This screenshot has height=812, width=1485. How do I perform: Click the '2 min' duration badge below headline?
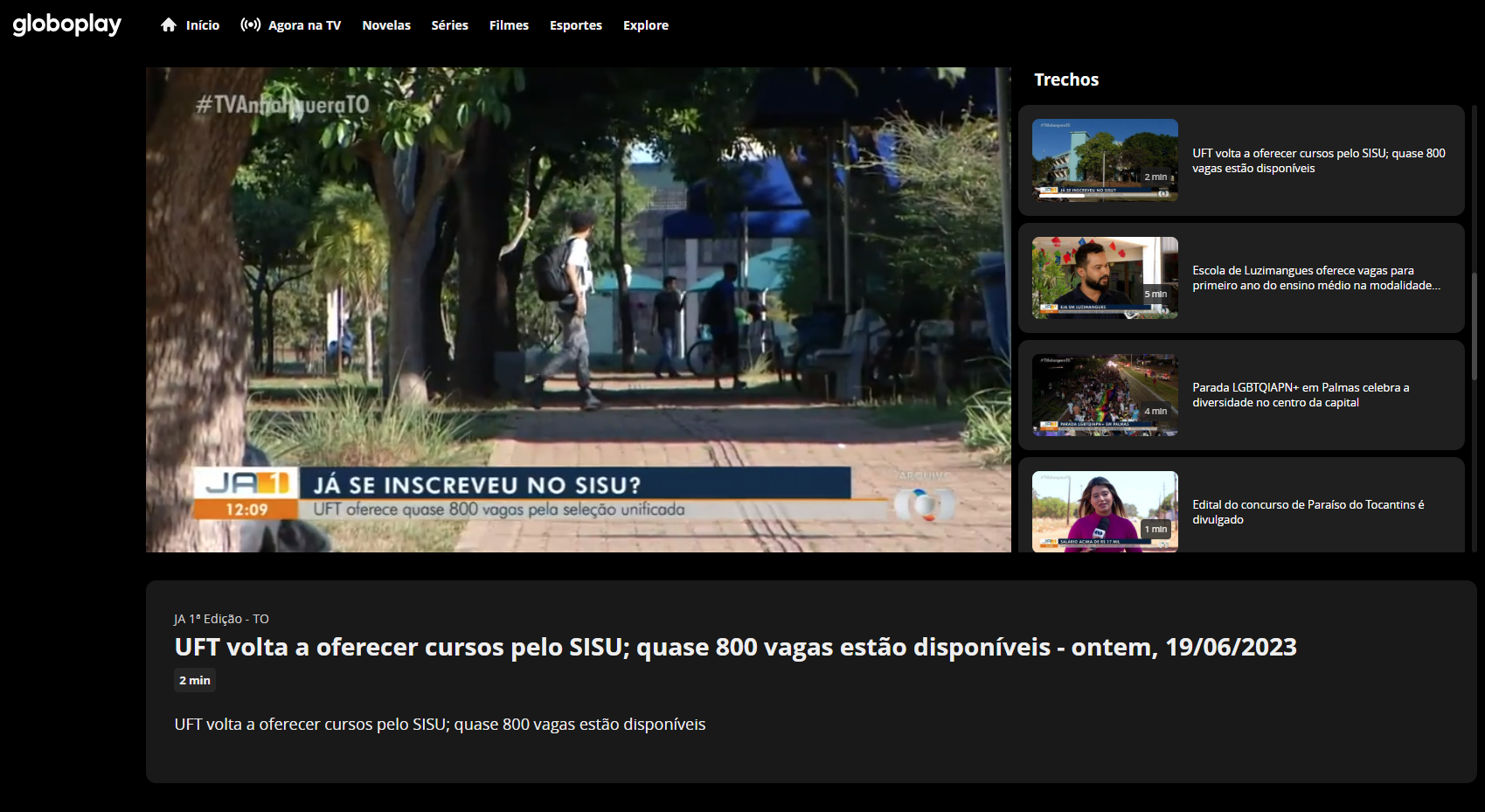pyautogui.click(x=195, y=680)
